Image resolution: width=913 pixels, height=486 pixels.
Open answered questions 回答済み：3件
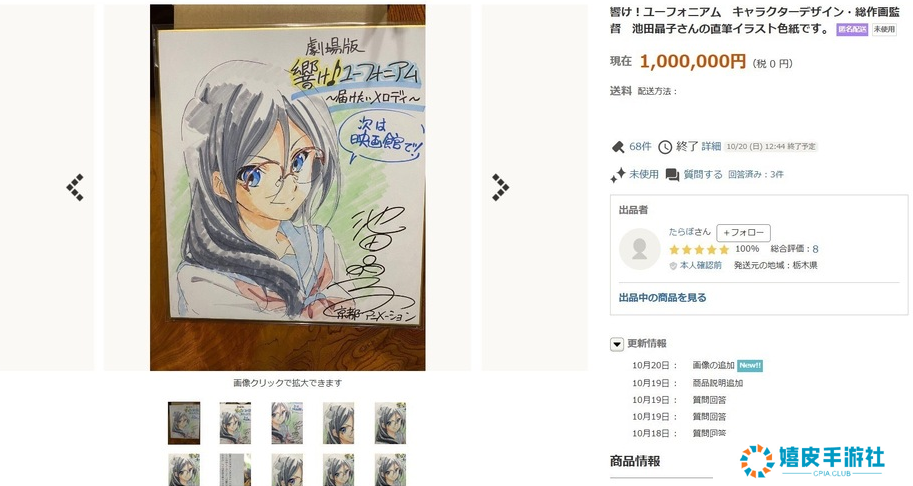coord(756,175)
